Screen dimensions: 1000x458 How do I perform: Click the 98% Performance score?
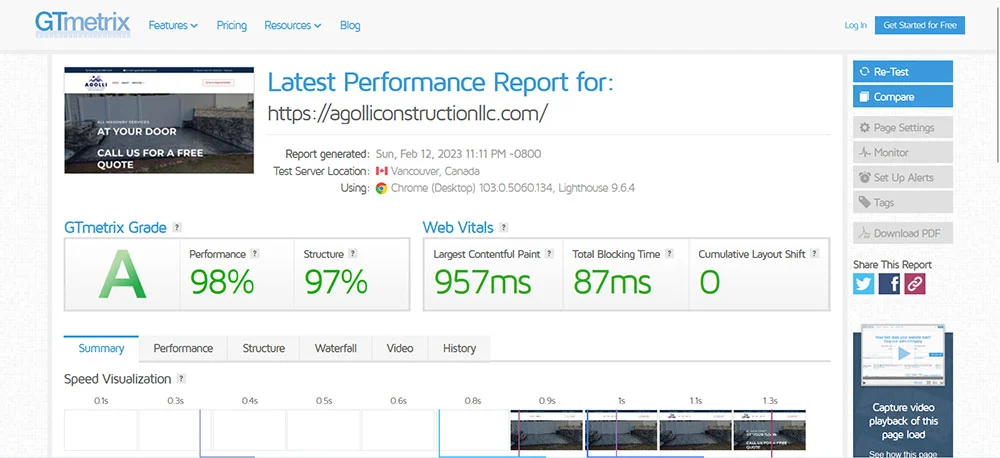pos(222,282)
